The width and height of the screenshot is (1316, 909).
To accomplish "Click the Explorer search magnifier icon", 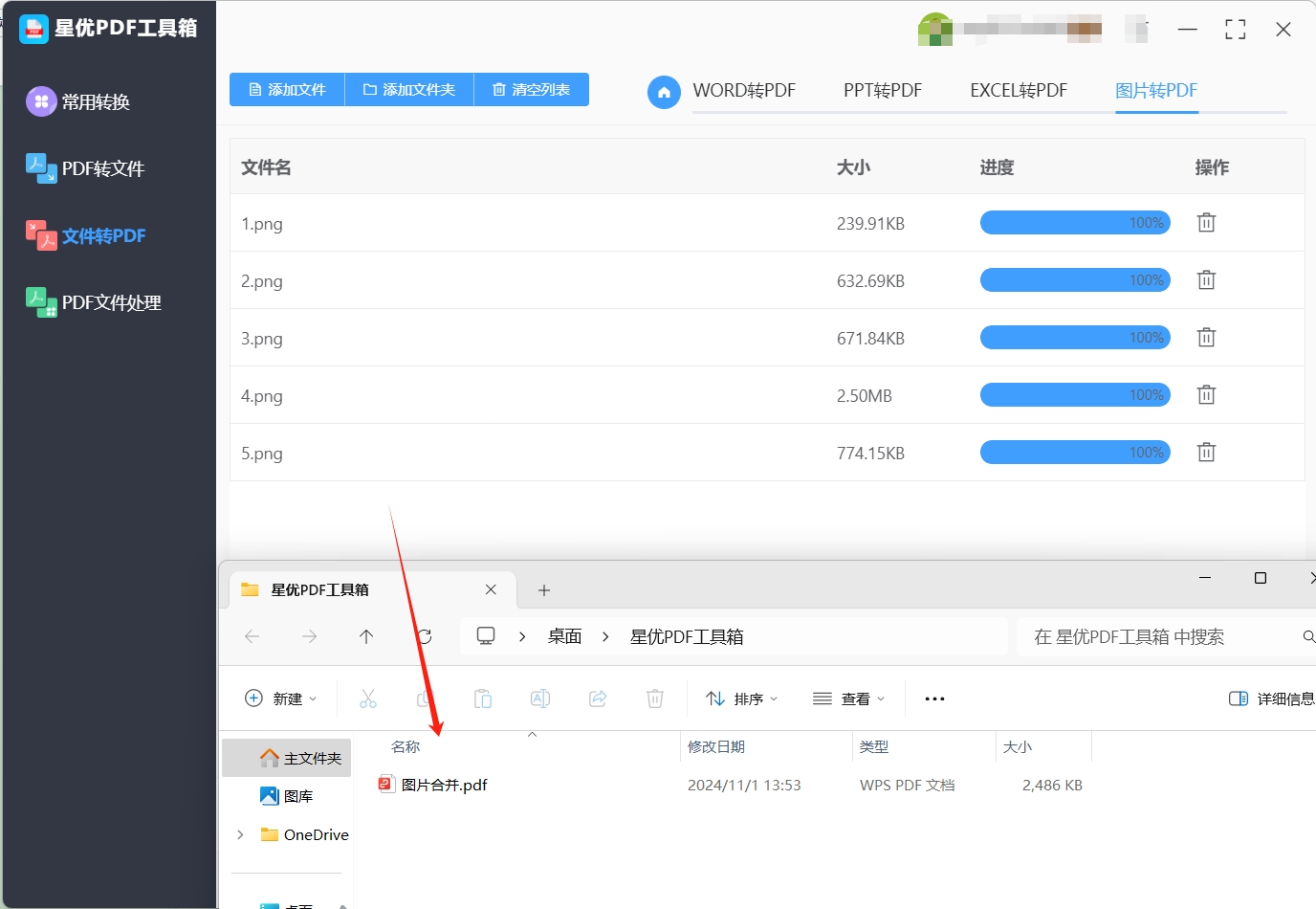I will coord(1308,636).
